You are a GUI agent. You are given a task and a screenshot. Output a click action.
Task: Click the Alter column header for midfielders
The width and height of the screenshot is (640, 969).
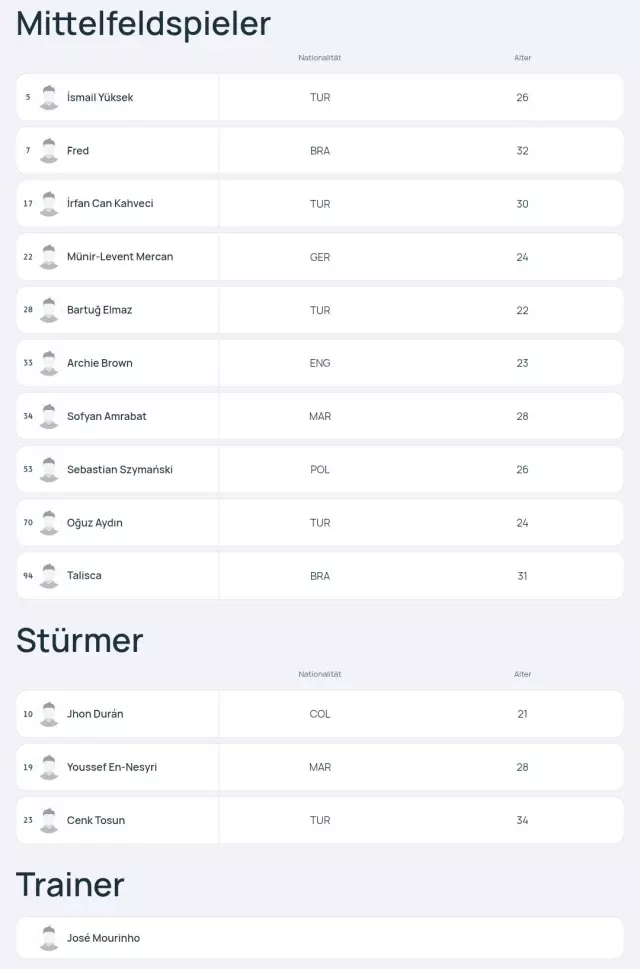click(522, 58)
